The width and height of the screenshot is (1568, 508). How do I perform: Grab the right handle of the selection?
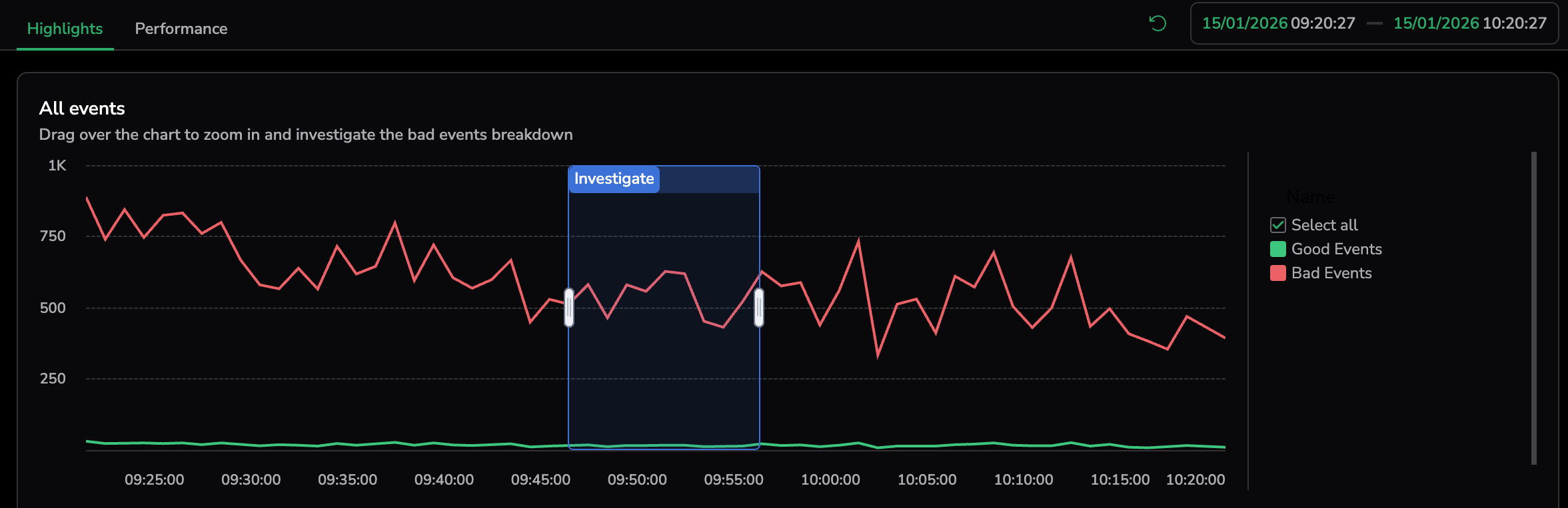pos(759,308)
